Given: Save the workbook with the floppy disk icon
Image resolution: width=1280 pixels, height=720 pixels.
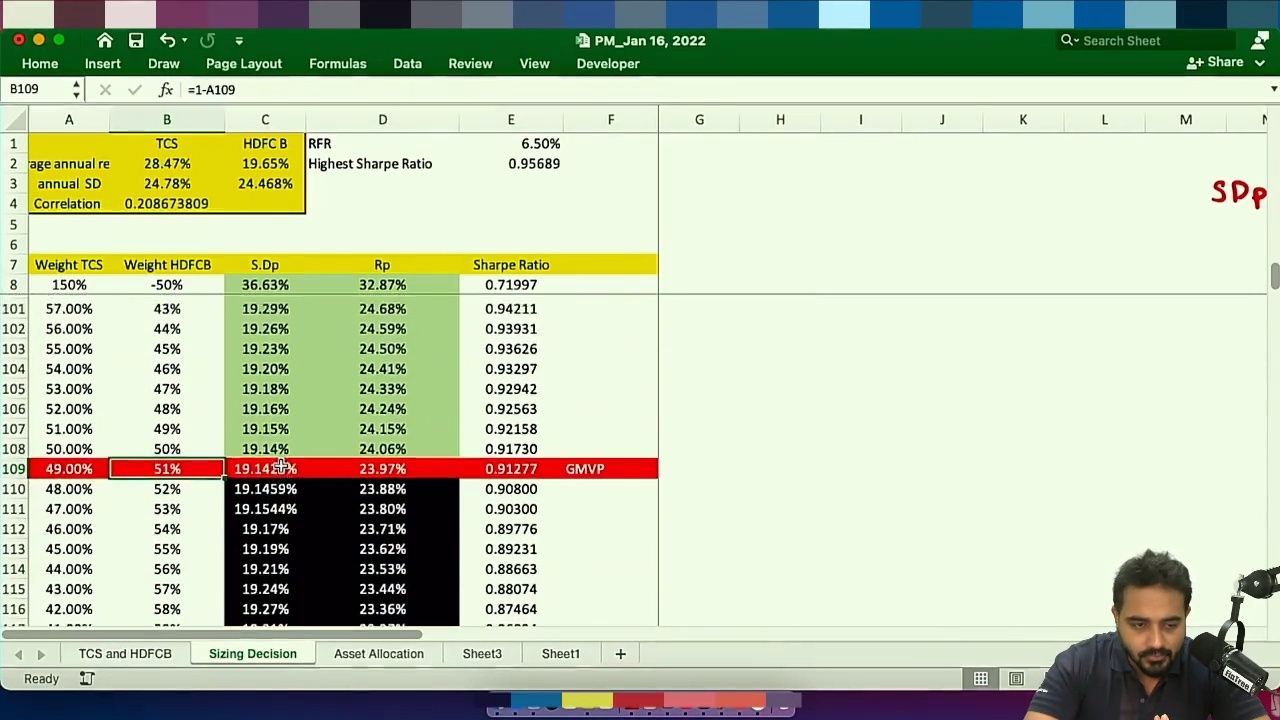Looking at the screenshot, I should (136, 40).
